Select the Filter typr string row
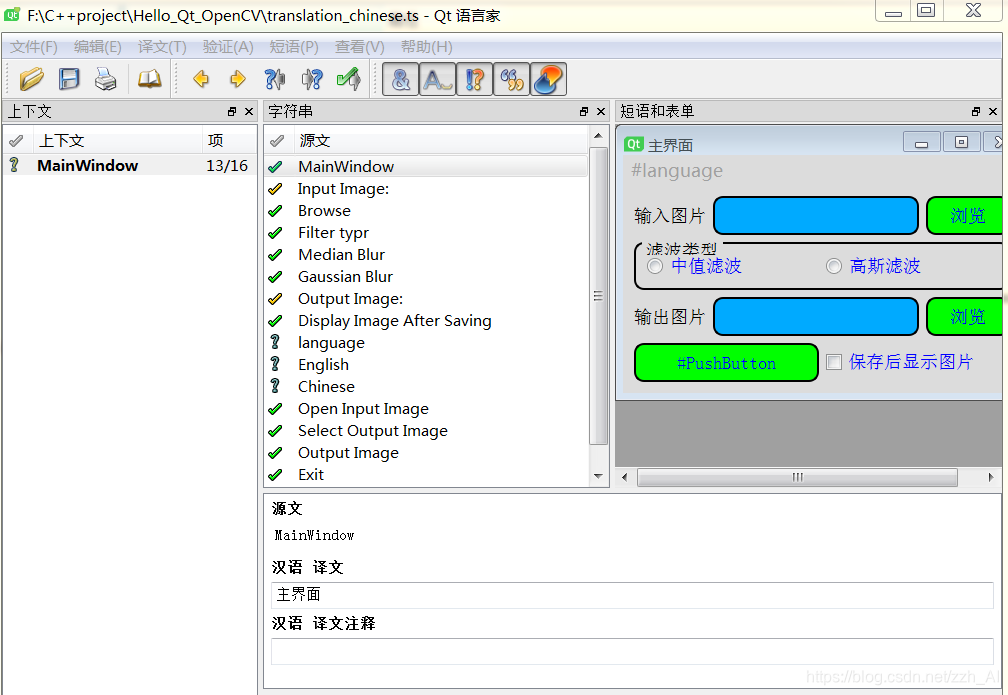 point(426,233)
